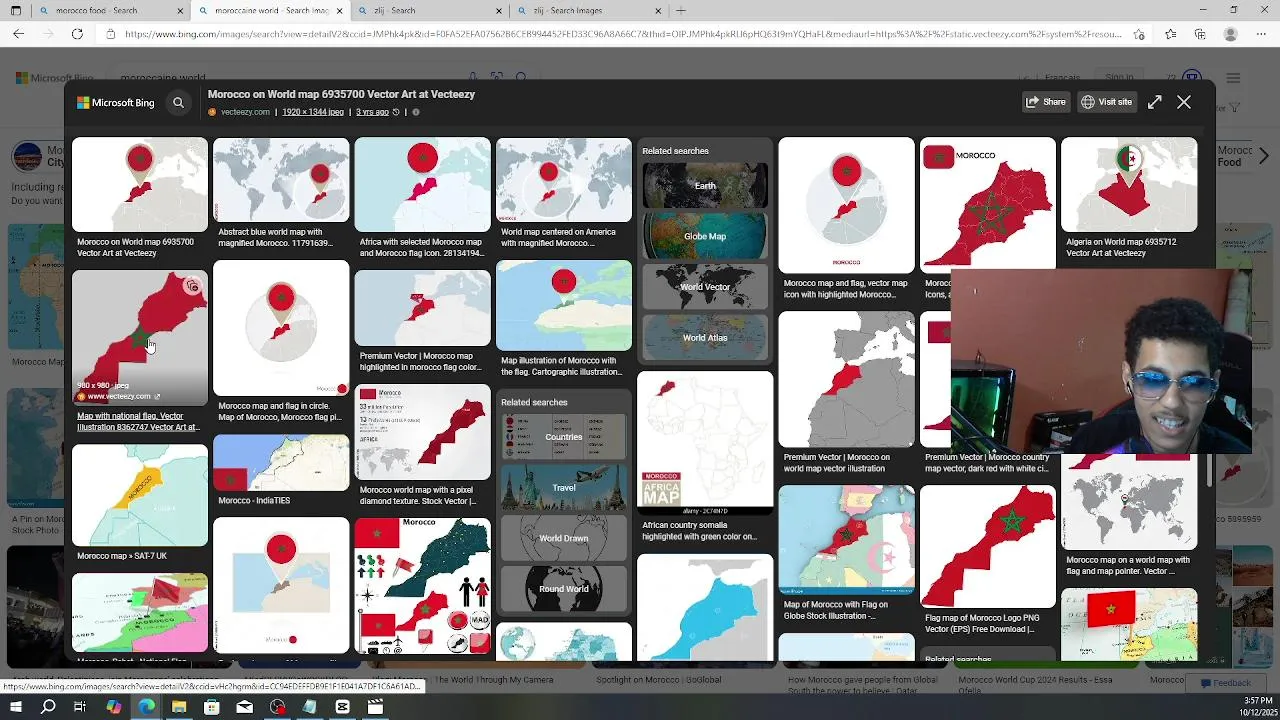Open Mail app from the taskbar

(x=245, y=707)
